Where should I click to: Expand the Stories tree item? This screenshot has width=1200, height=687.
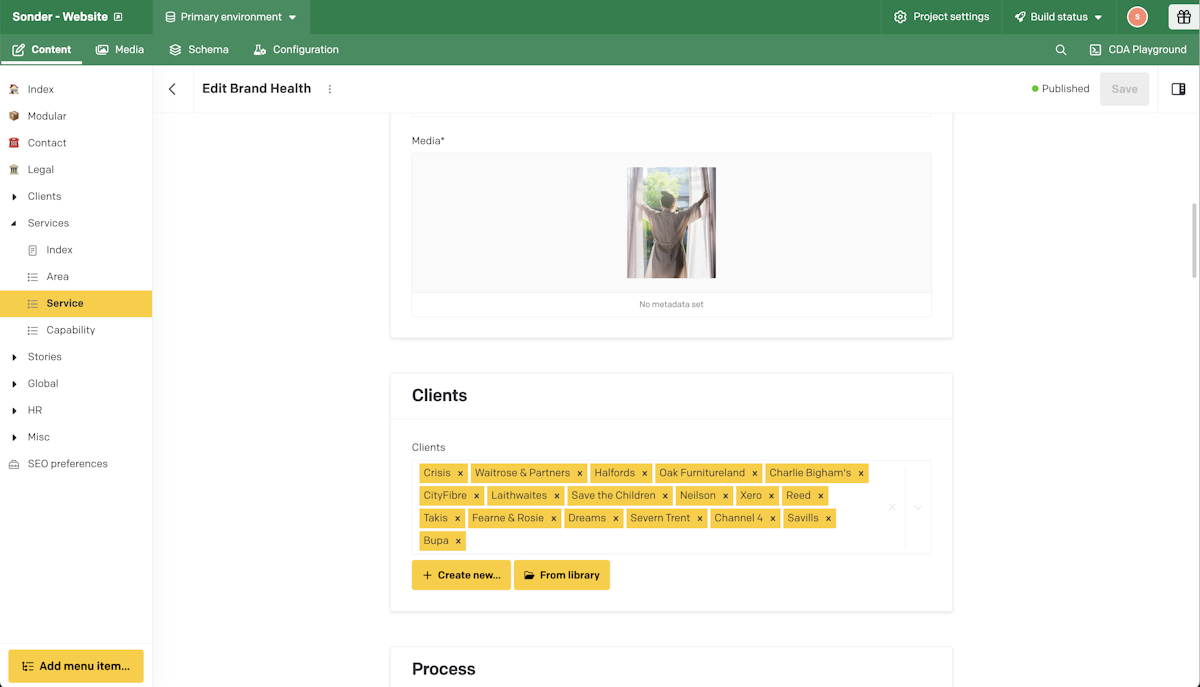(x=14, y=357)
